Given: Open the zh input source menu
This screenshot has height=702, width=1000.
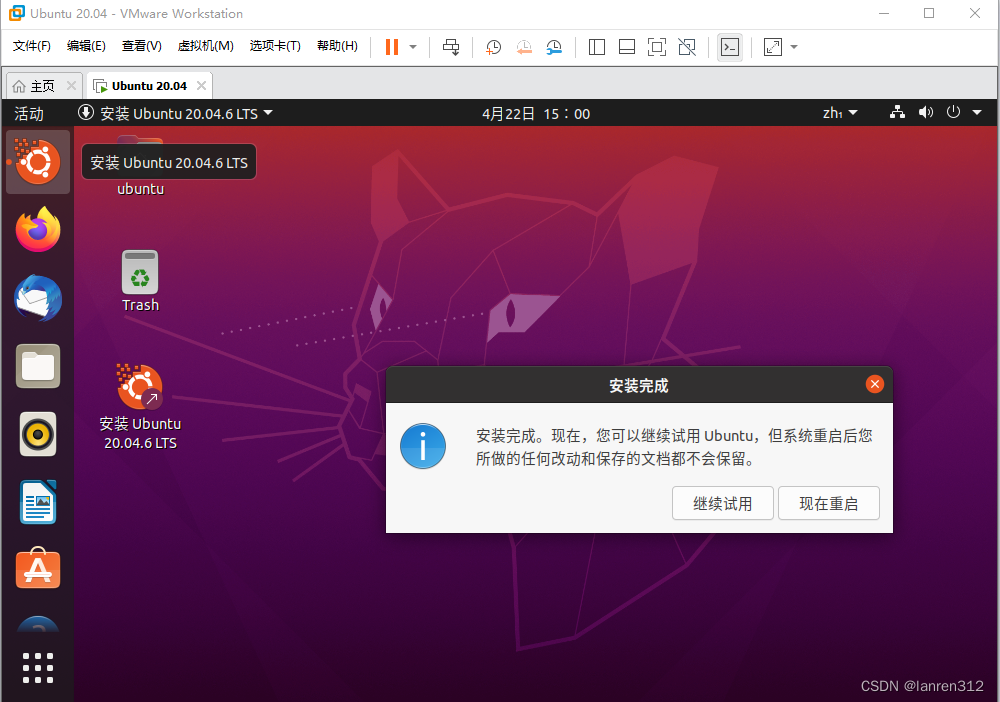Looking at the screenshot, I should [x=840, y=113].
